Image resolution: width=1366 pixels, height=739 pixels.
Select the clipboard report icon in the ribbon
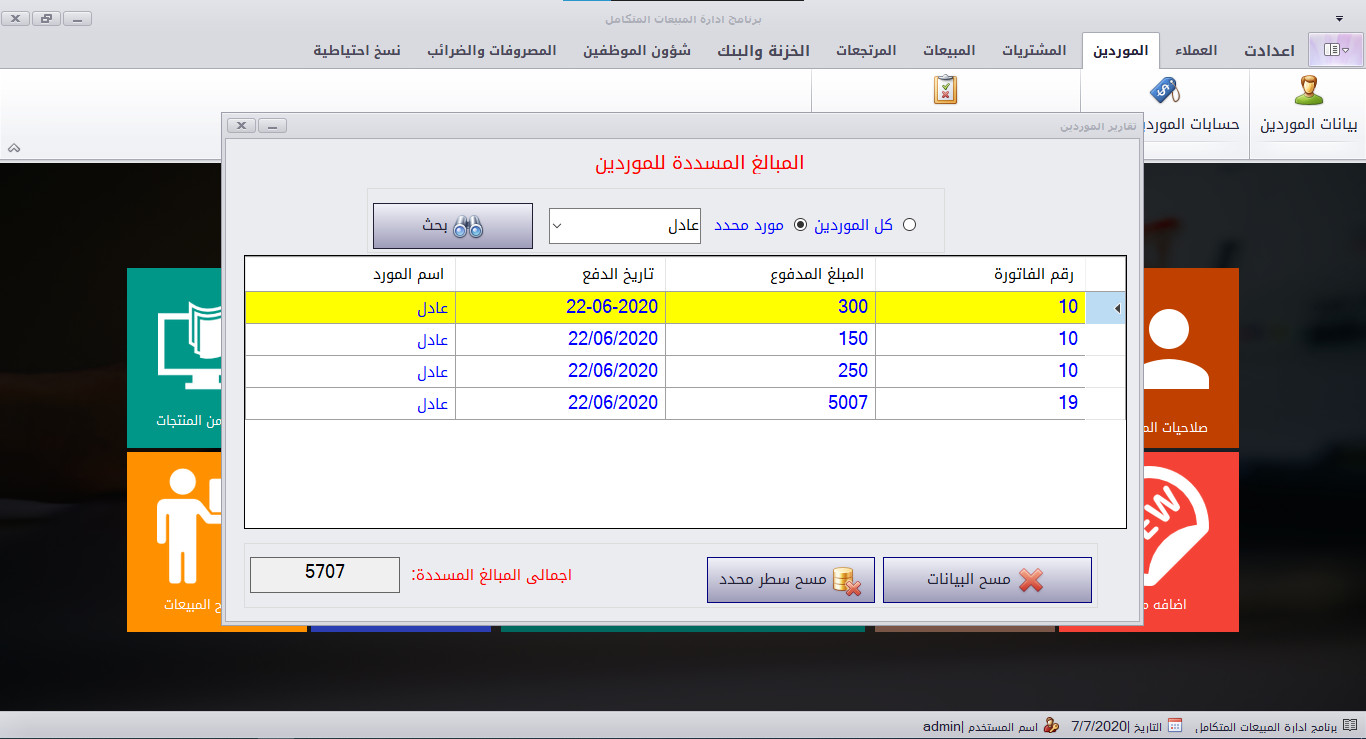tap(944, 90)
